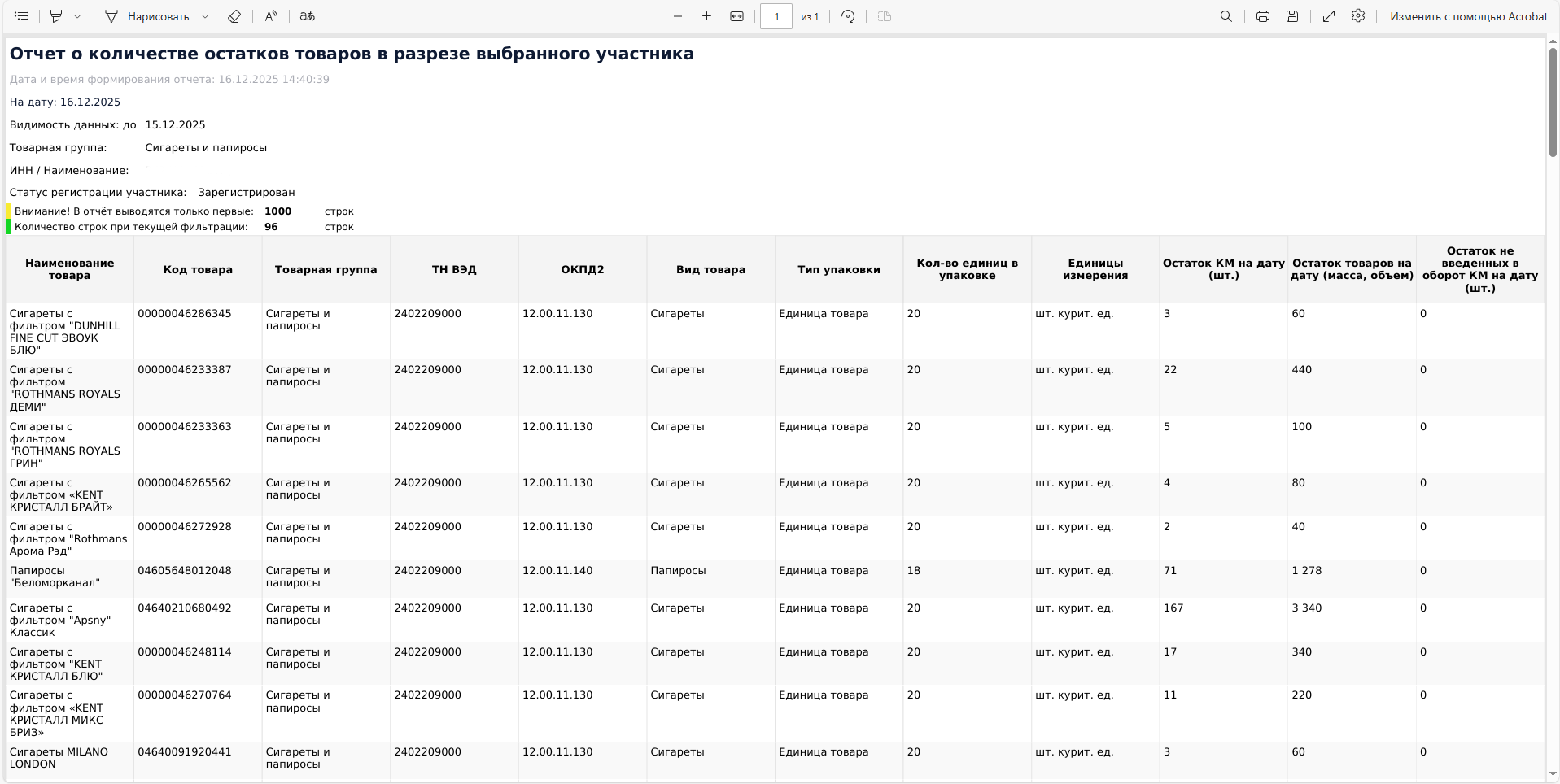Image resolution: width=1560 pixels, height=784 pixels.
Task: Click the Остаток КМ на дату (шт.) header
Action: point(1223,269)
